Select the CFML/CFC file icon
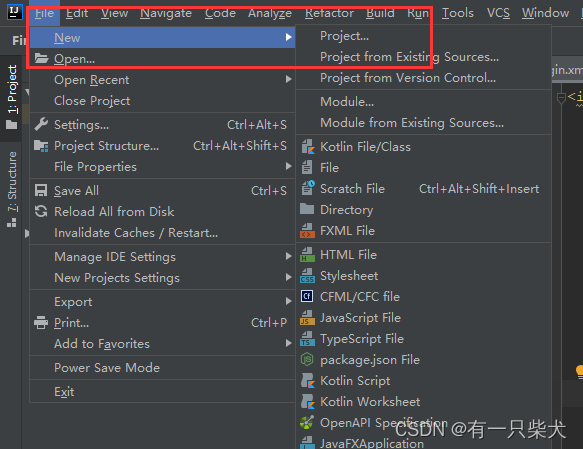Screen dimensions: 583x449 [307, 297]
